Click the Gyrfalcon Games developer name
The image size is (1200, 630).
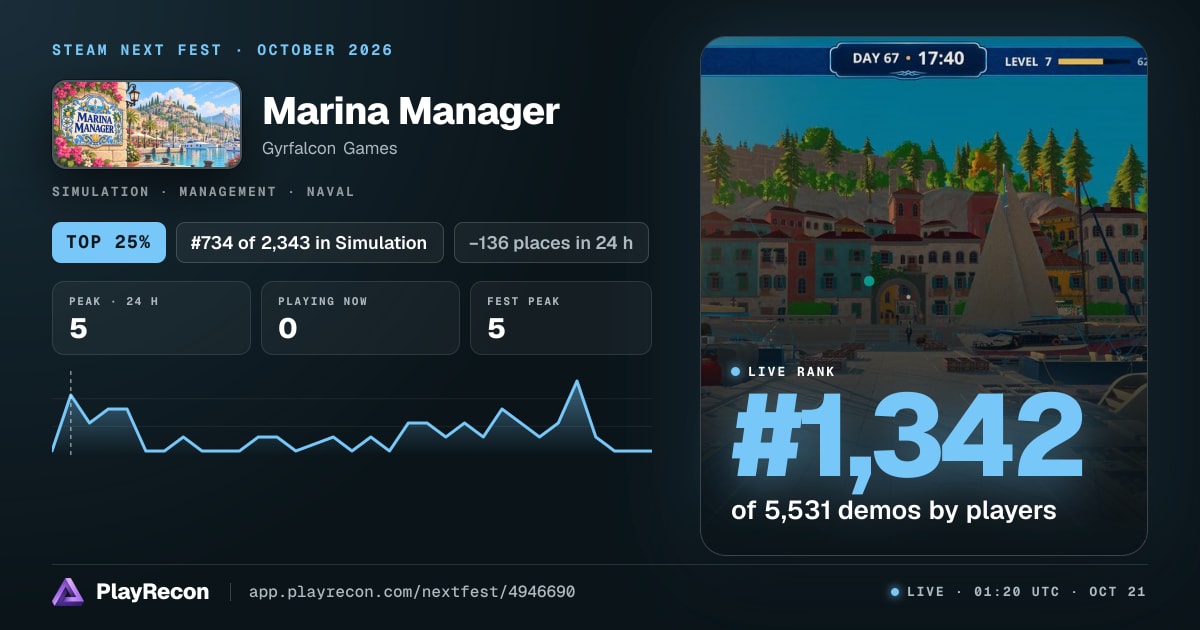330,148
